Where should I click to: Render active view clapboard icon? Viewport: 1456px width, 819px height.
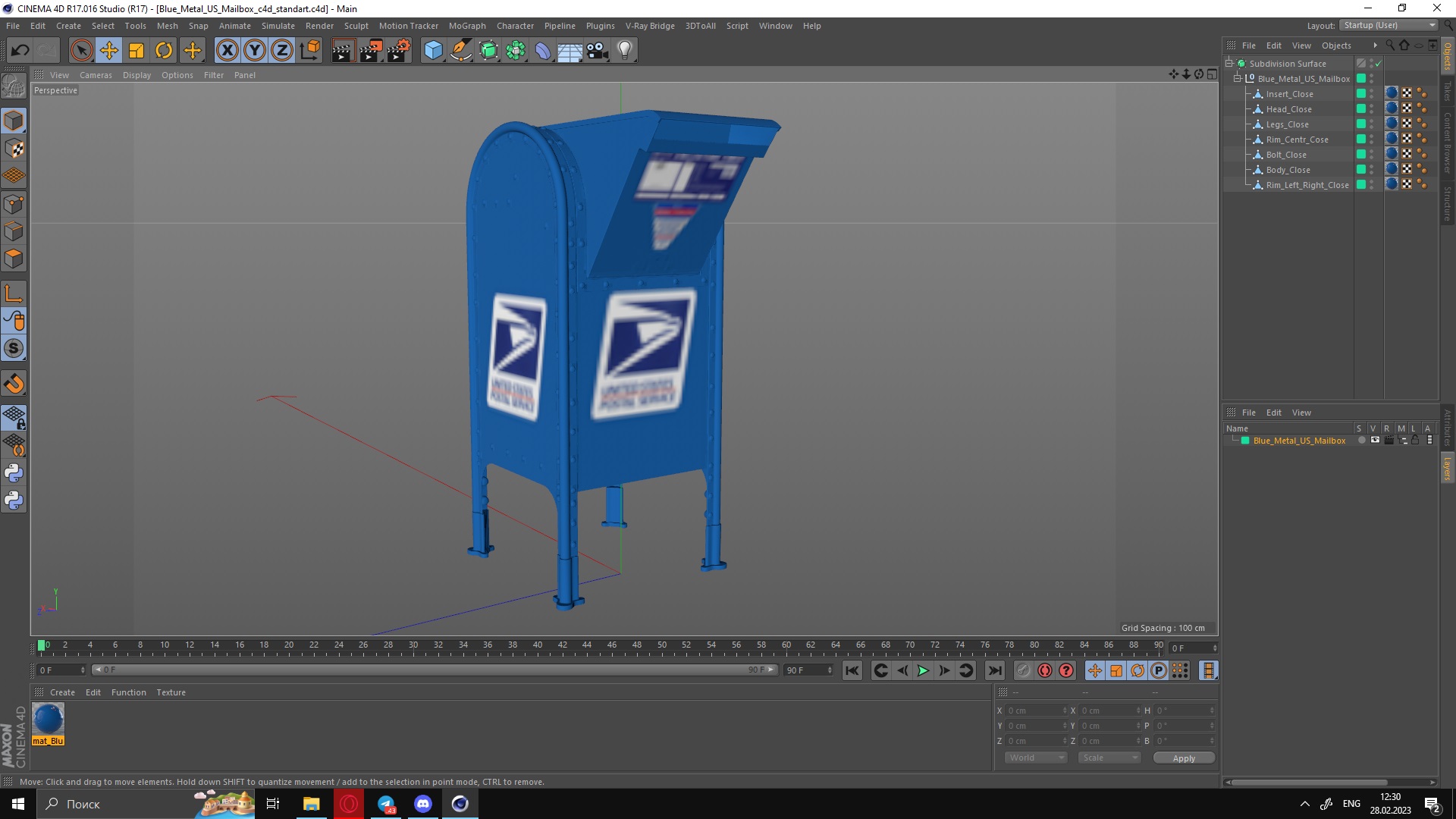(x=343, y=51)
